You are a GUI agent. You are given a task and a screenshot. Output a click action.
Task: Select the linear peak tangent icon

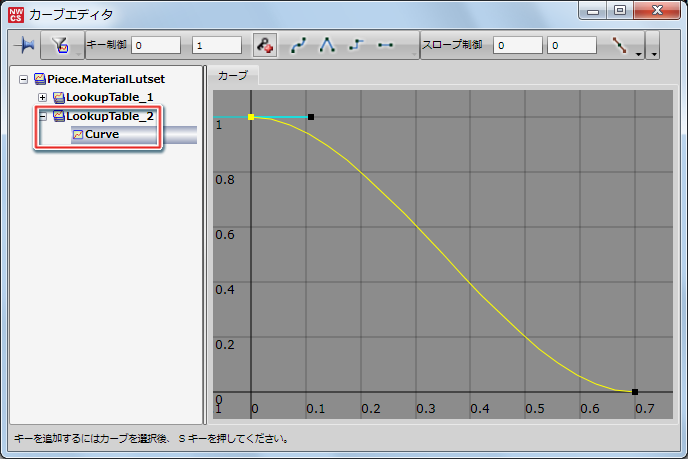(x=327, y=46)
